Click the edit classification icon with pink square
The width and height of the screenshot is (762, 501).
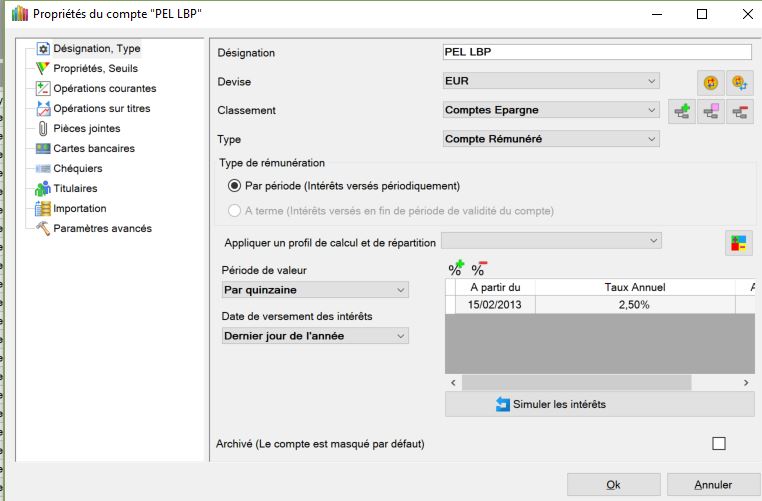pyautogui.click(x=711, y=112)
